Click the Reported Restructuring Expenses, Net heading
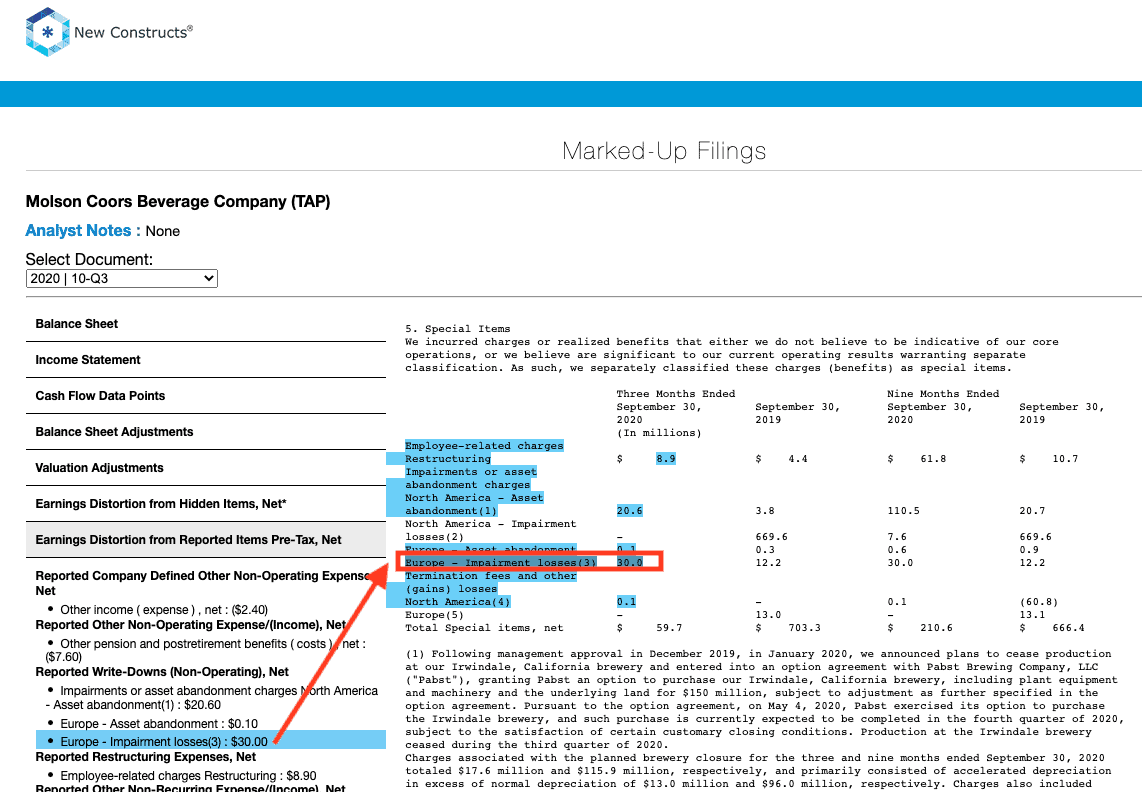This screenshot has height=792, width=1142. click(x=146, y=757)
